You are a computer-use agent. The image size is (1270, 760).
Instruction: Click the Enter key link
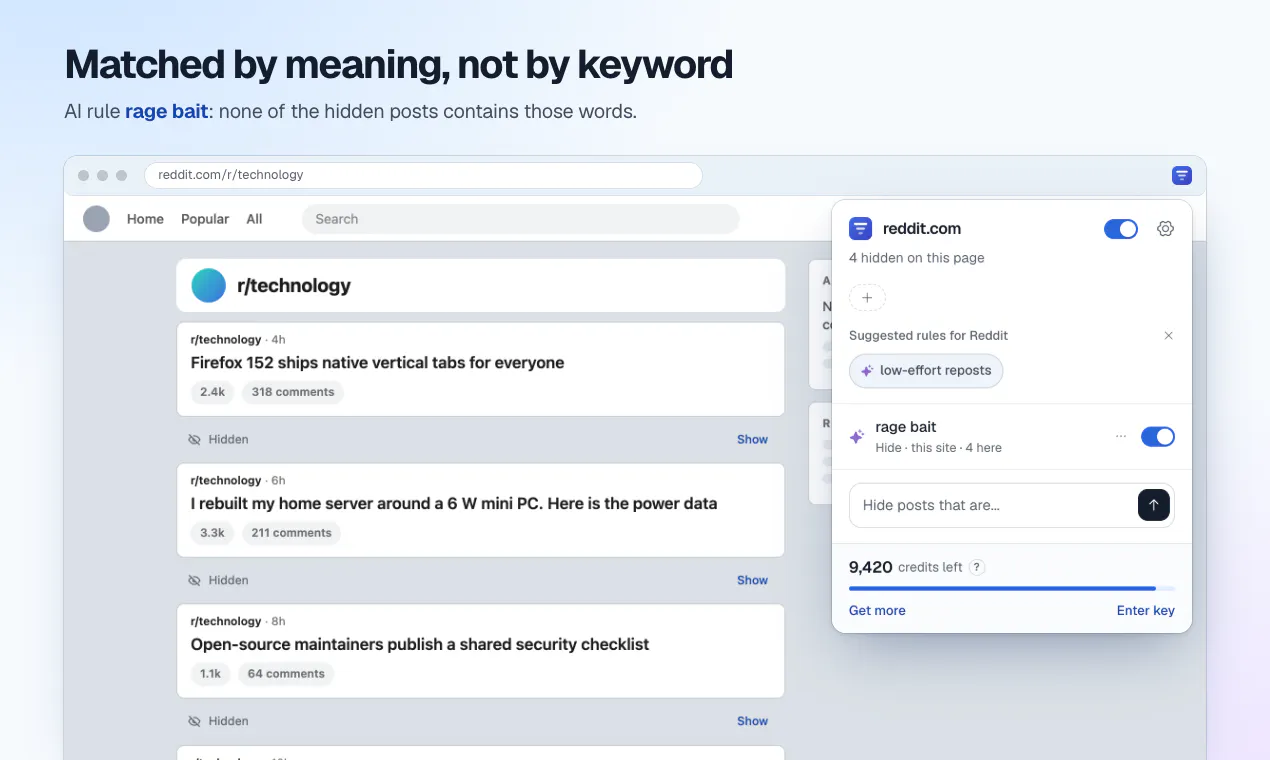[1146, 611]
